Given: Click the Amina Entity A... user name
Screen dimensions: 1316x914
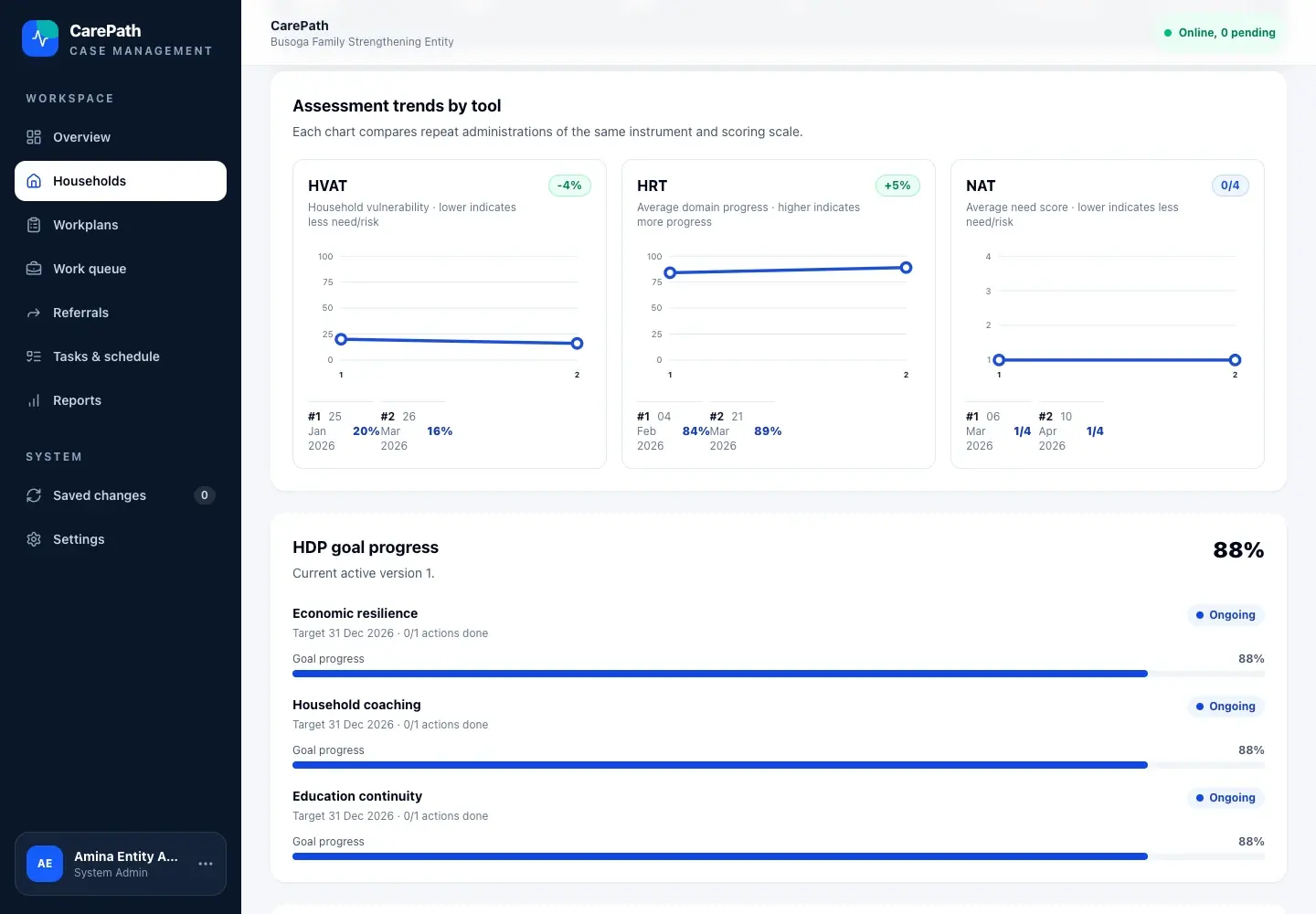Looking at the screenshot, I should coord(126,856).
